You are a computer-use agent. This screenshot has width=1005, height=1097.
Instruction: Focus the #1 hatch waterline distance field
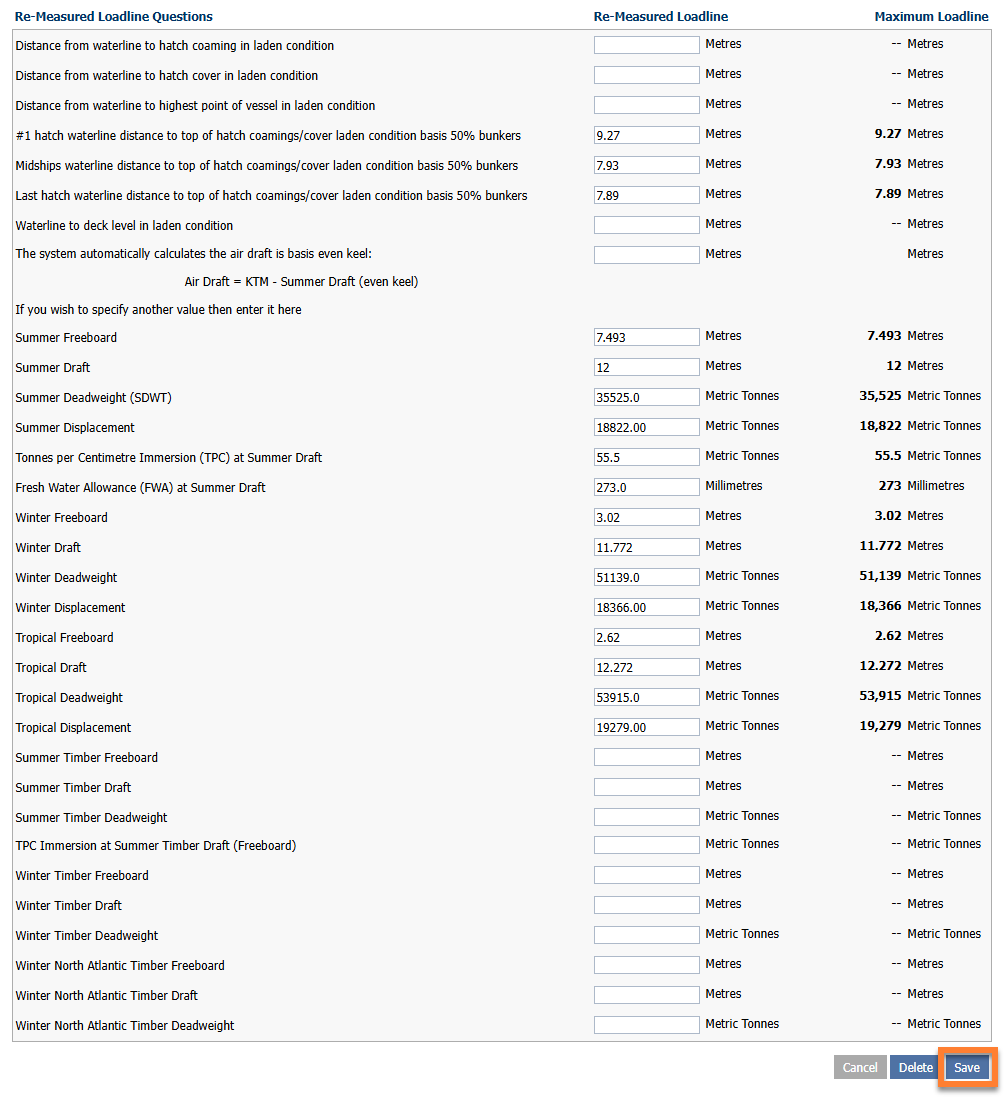tap(646, 135)
